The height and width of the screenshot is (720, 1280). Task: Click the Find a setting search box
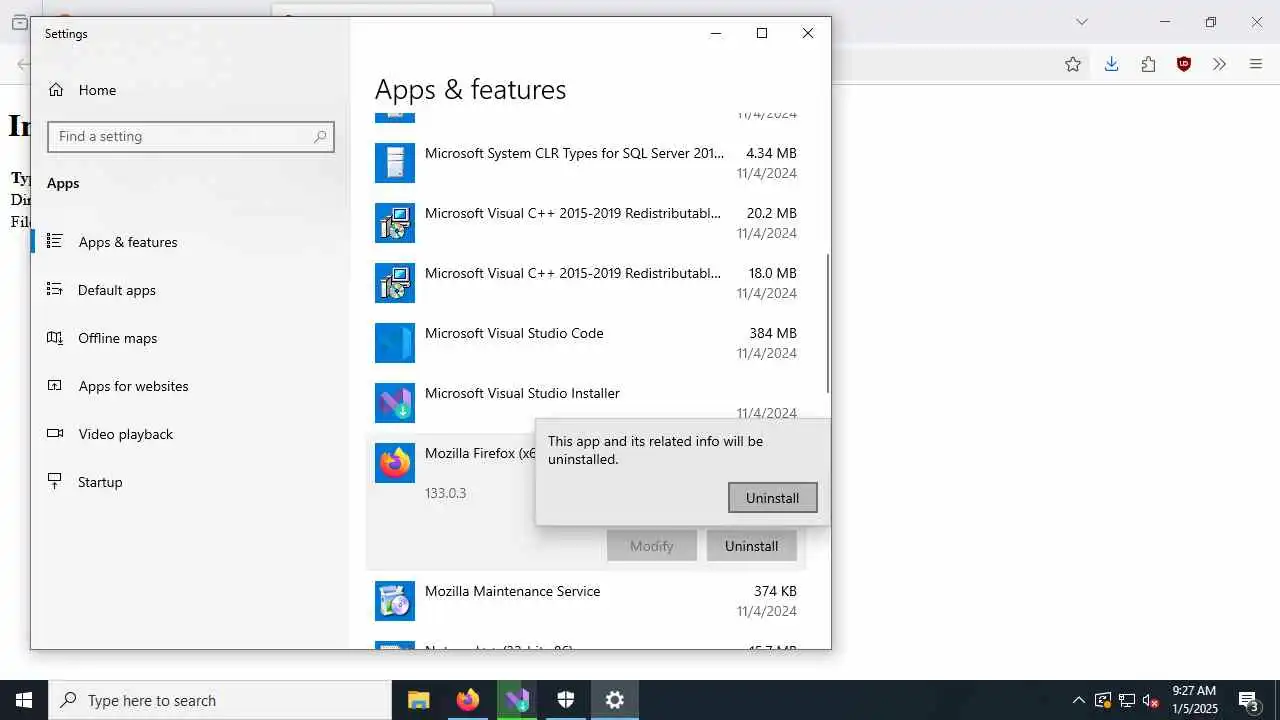191,136
